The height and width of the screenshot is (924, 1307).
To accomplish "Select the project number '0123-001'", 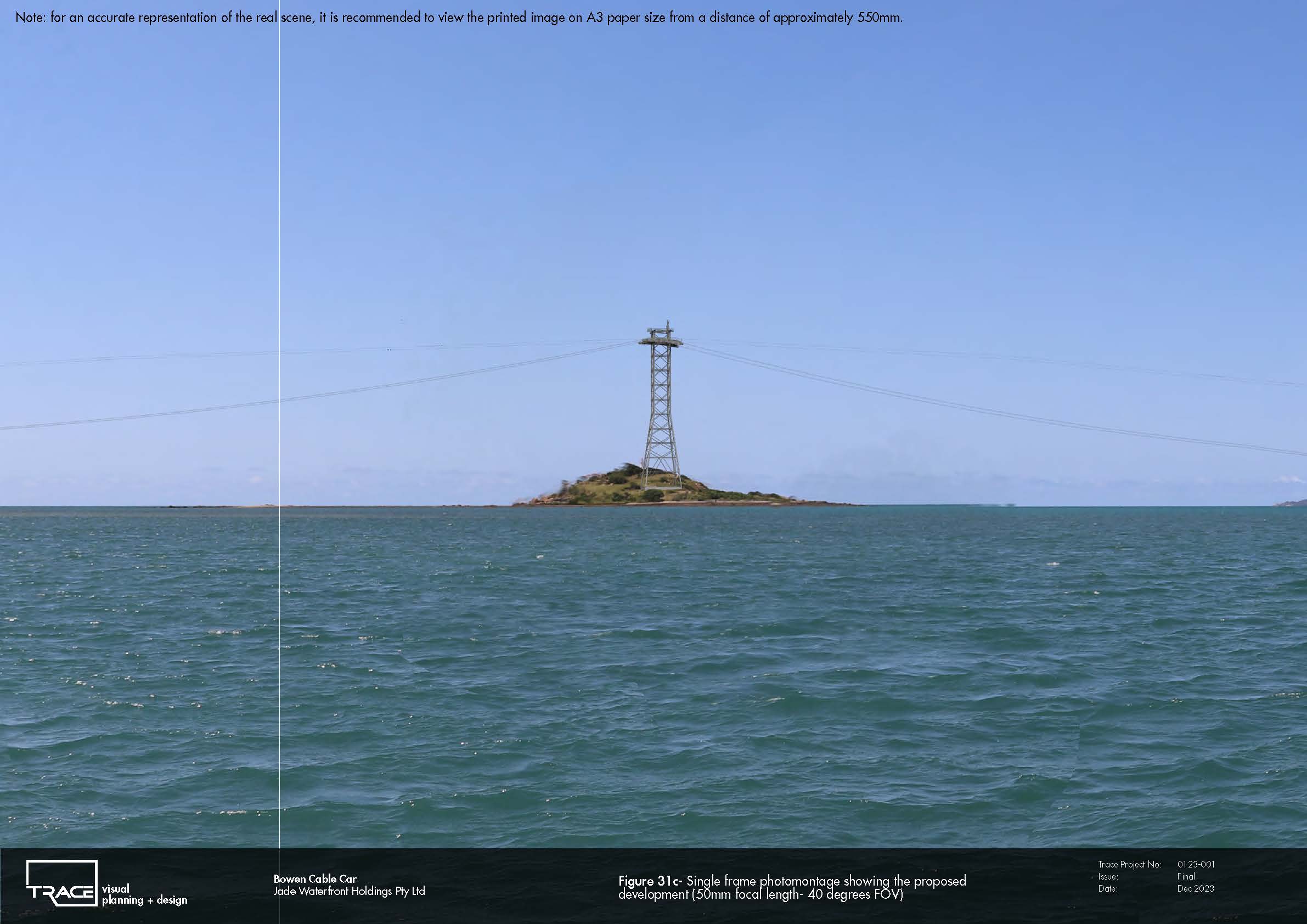I will 1196,864.
